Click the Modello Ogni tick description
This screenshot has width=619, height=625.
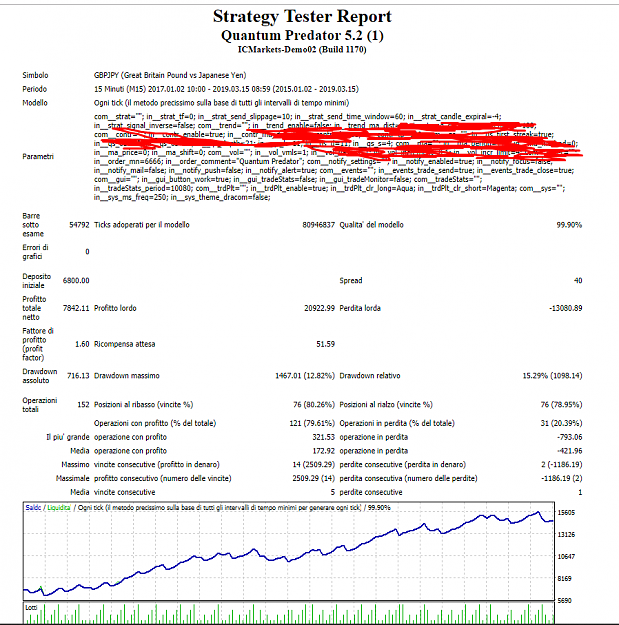221,103
